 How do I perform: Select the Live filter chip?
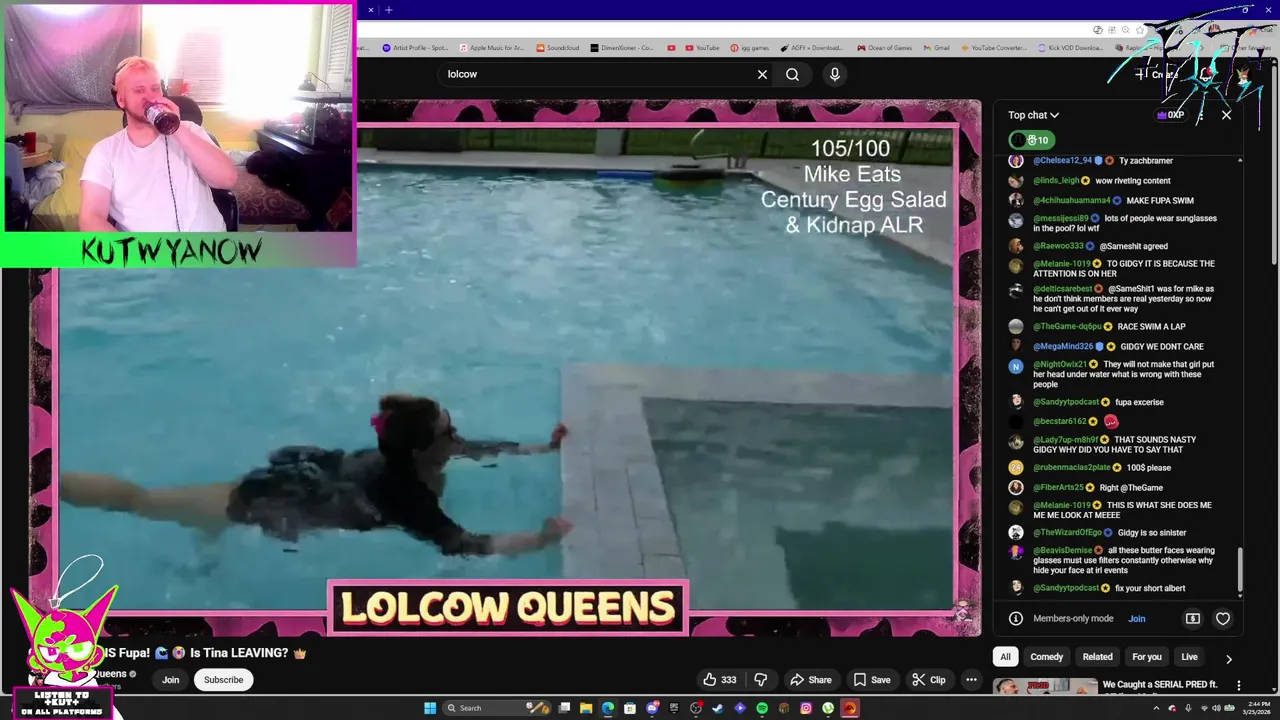tap(1189, 657)
